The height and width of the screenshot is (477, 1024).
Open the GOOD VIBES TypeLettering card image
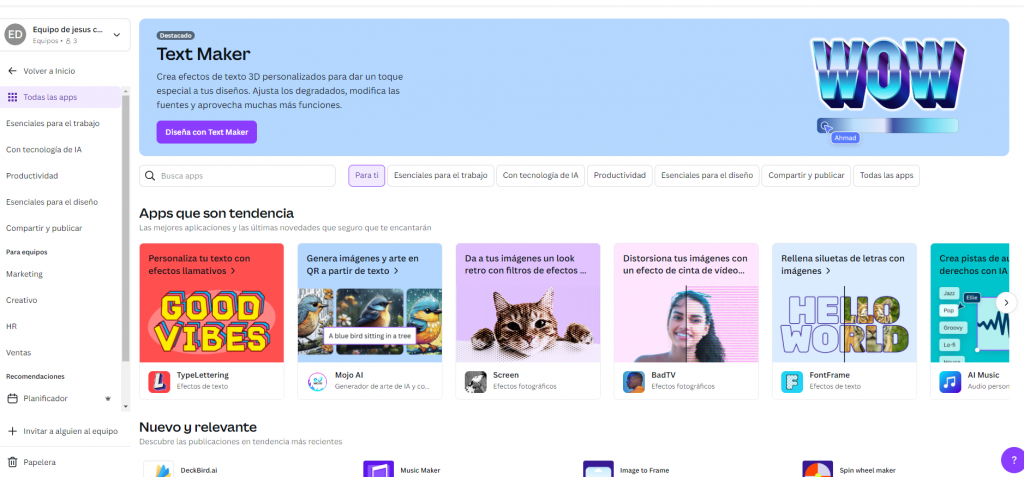coord(212,321)
